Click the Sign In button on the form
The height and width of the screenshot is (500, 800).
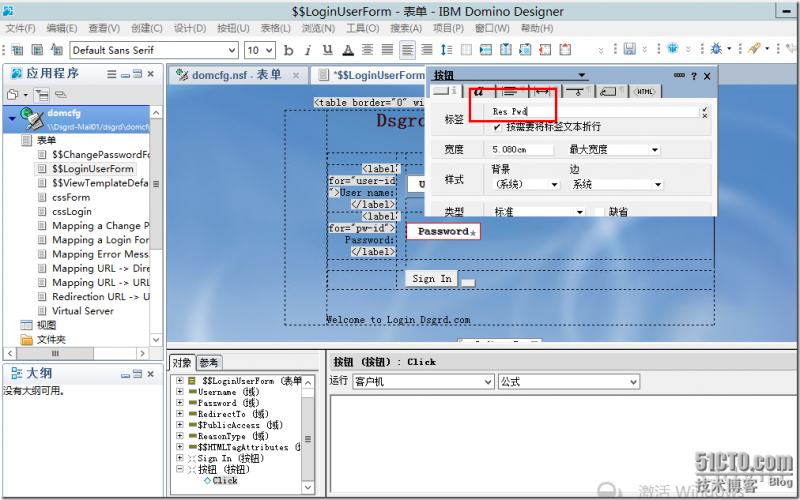point(432,279)
